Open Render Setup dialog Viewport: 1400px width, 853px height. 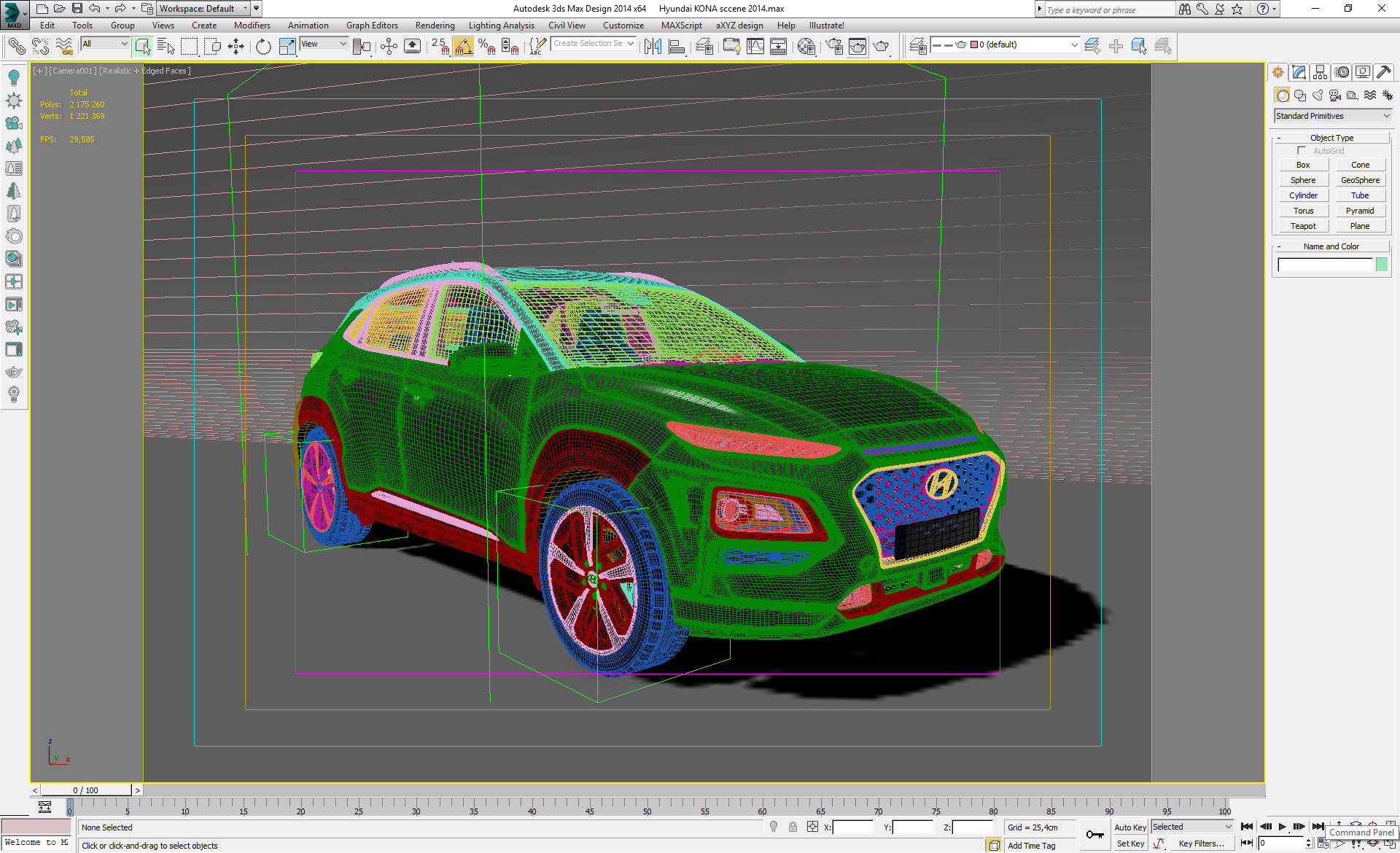[834, 47]
